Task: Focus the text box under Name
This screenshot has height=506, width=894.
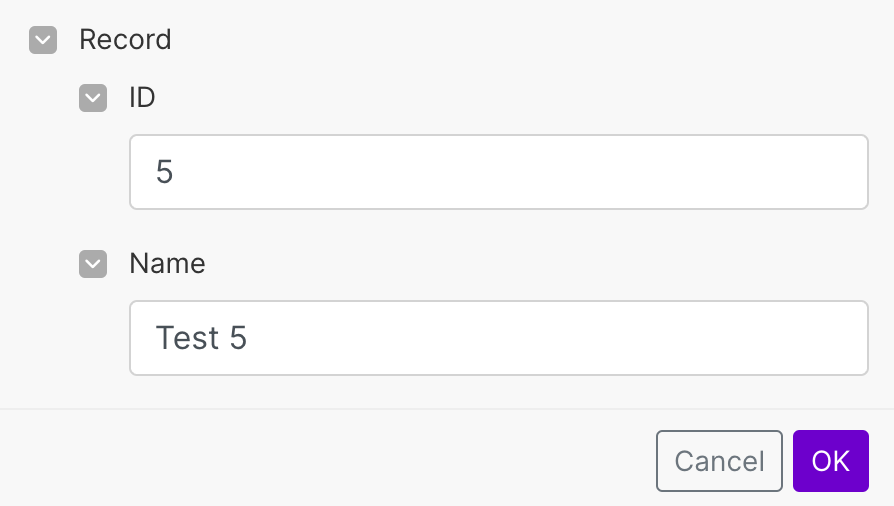Action: [x=498, y=338]
